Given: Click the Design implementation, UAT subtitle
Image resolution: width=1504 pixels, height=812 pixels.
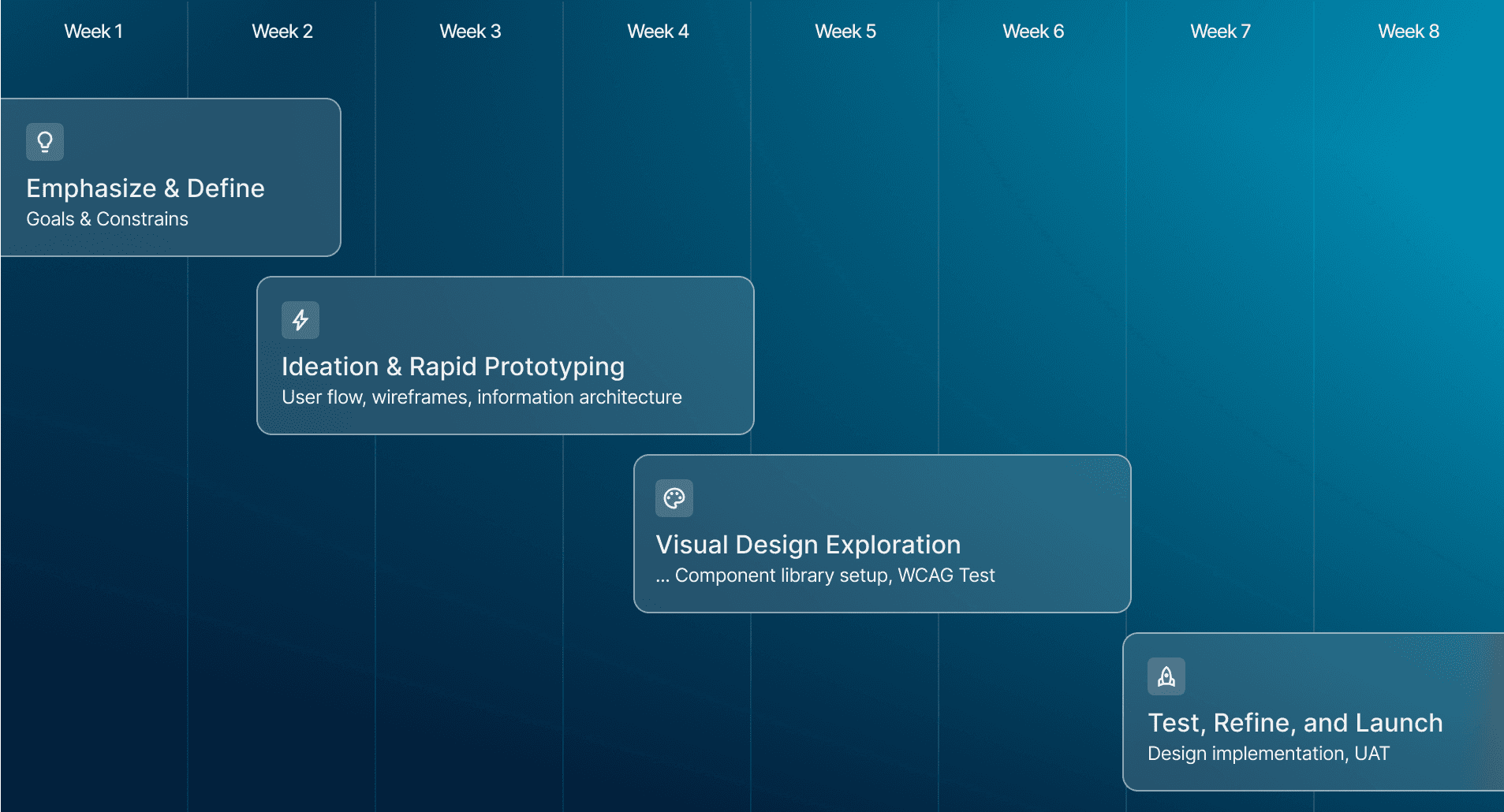Looking at the screenshot, I should click(x=1268, y=754).
